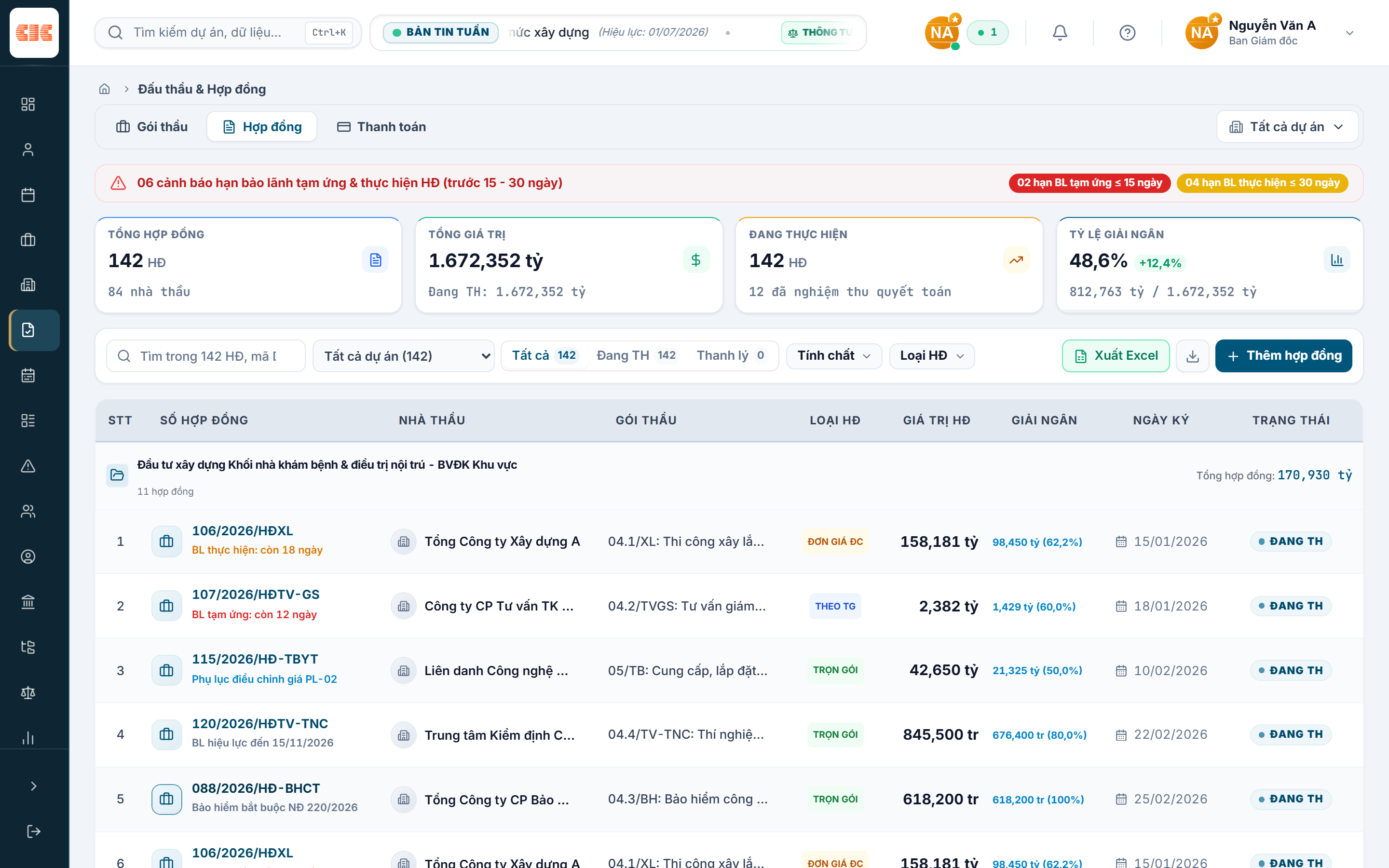
Task: Focus the Tìm kiếm dự án search box
Action: [228, 32]
